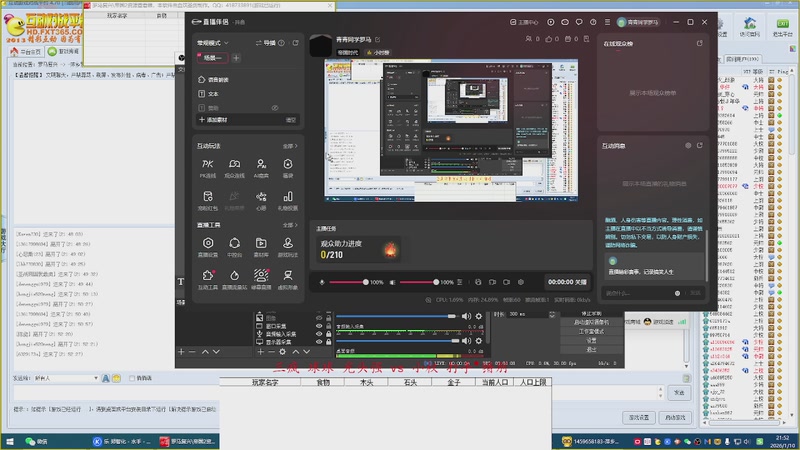Mute the speaker in live companion
This screenshot has width=800, height=450.
[392, 282]
